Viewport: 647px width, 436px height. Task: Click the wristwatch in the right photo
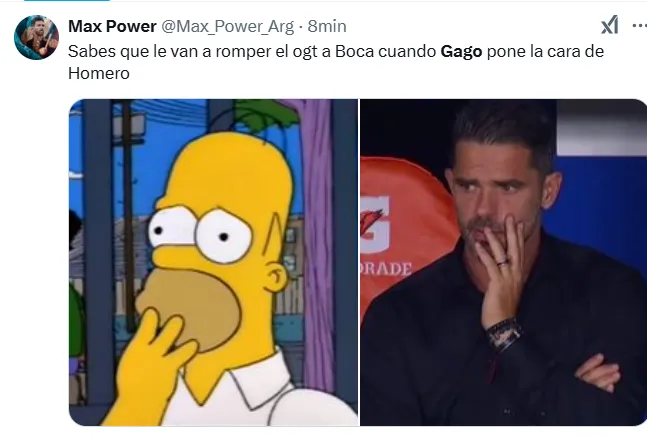click(504, 335)
